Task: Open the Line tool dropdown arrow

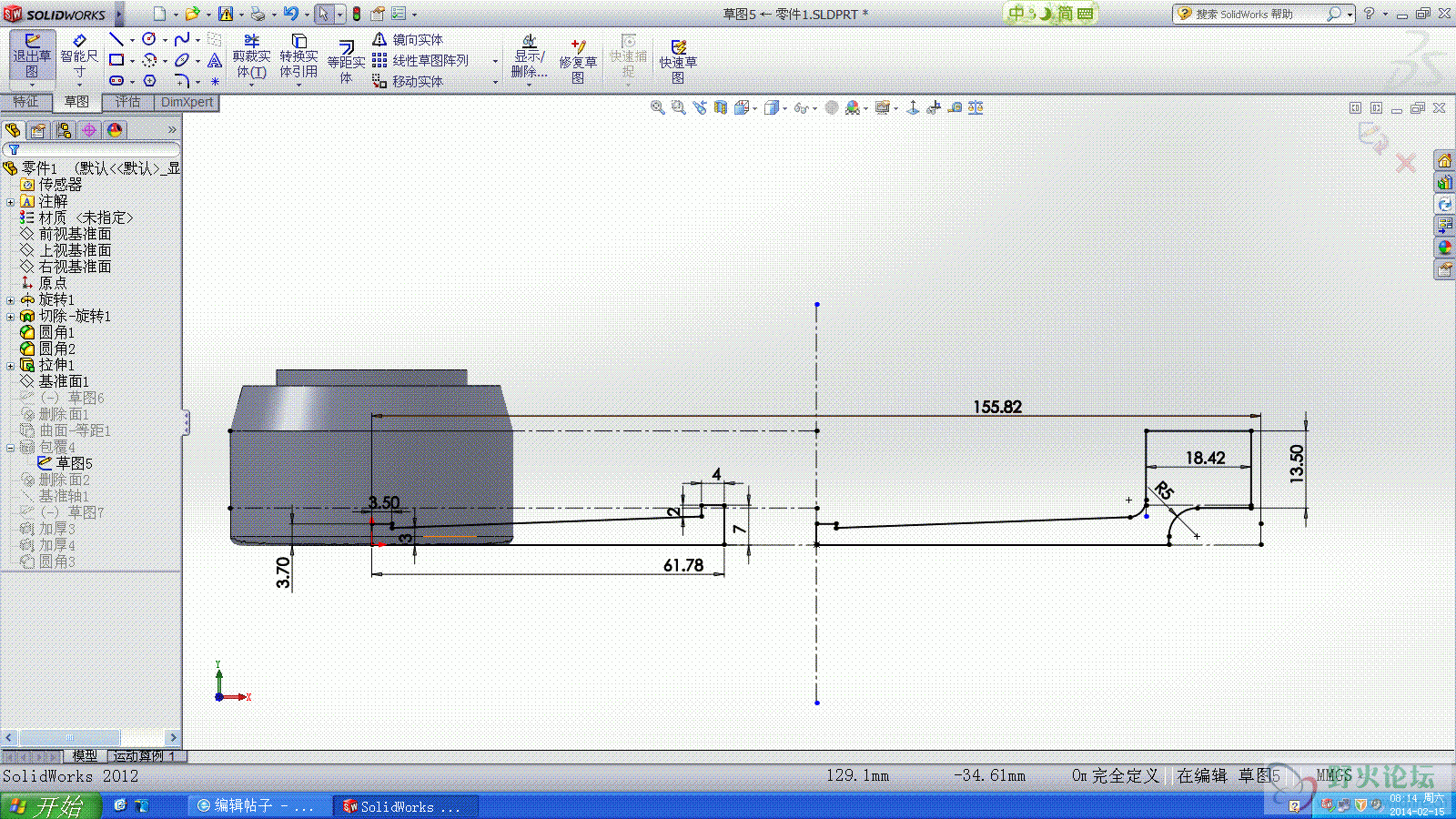Action: point(132,40)
